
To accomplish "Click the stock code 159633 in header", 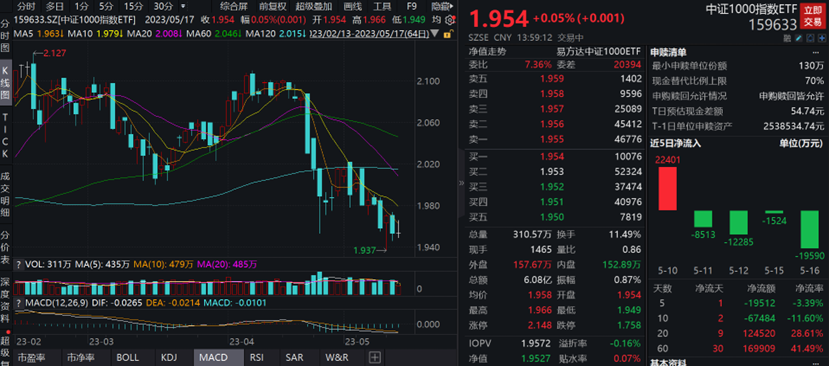I will 772,24.
